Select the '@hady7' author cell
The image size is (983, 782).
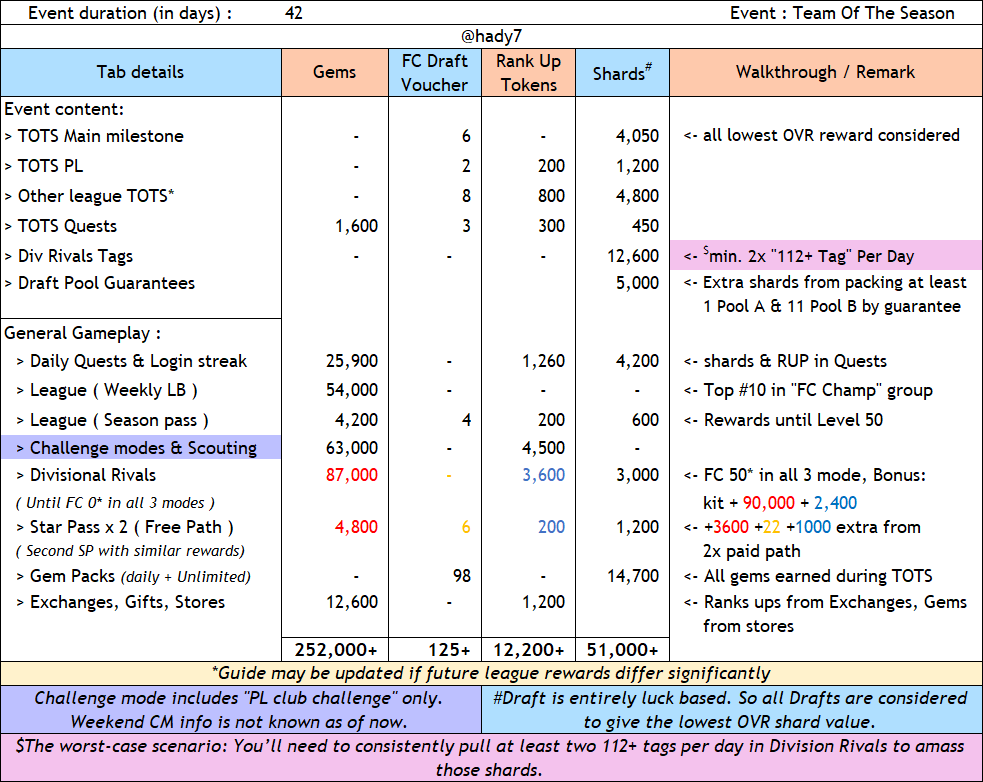tap(491, 36)
